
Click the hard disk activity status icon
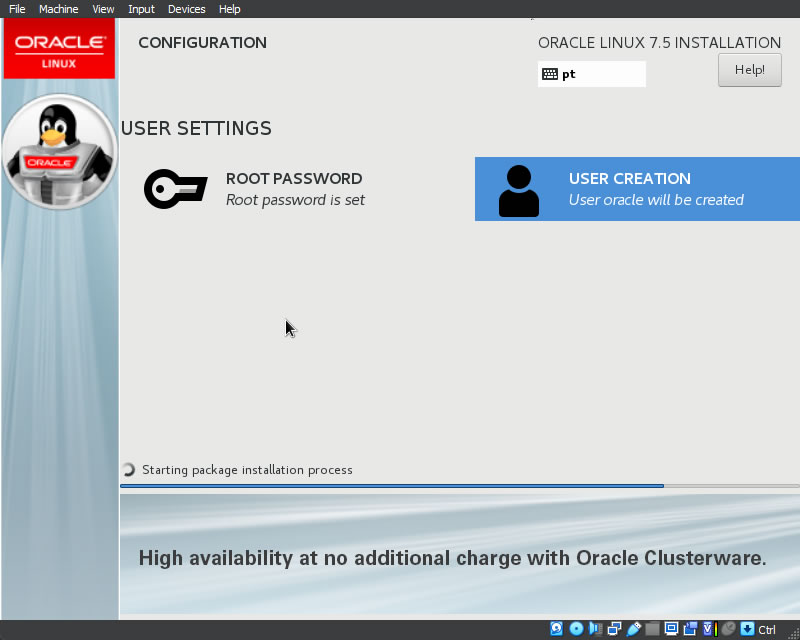(x=557, y=629)
